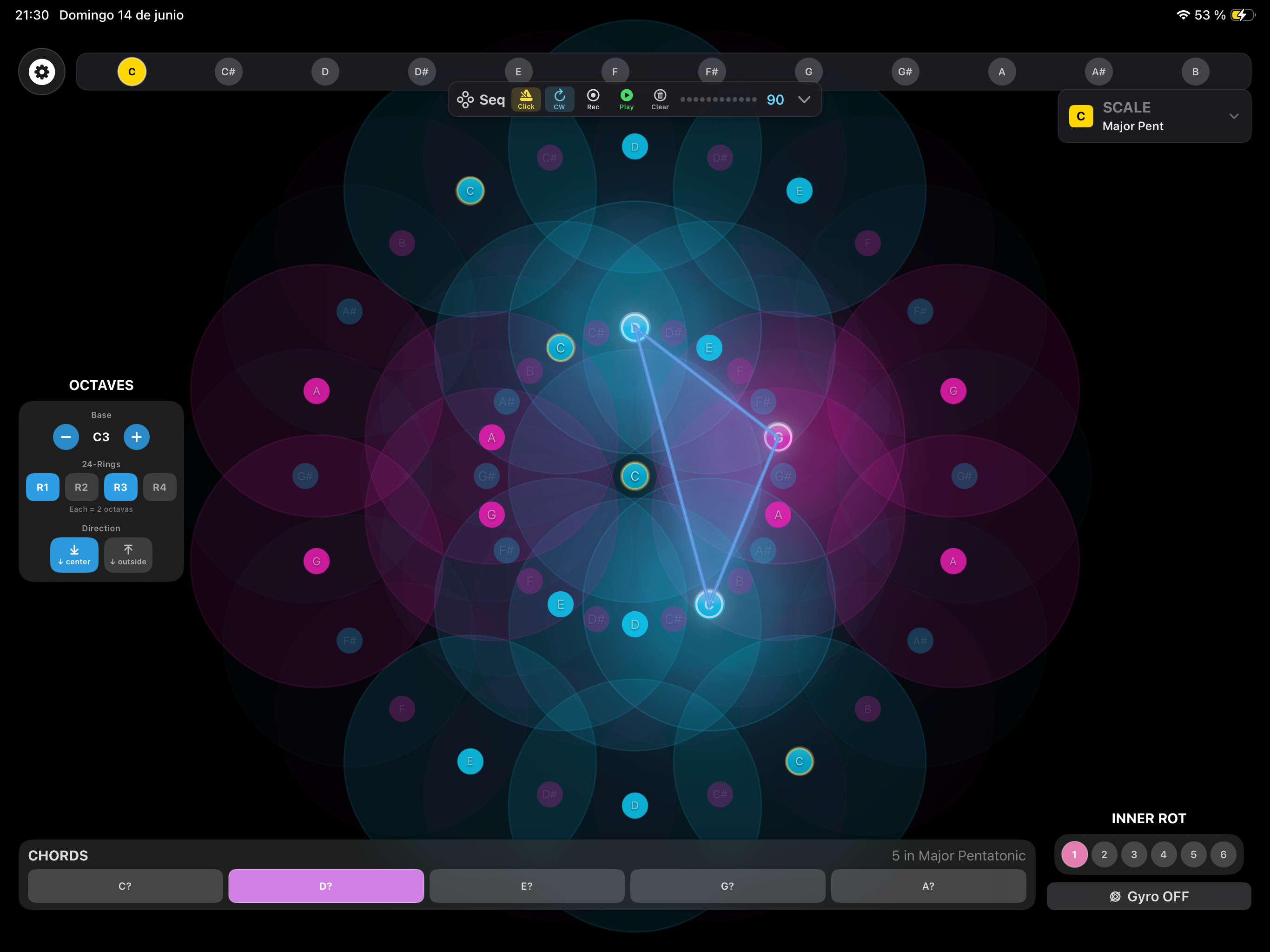The height and width of the screenshot is (952, 1270).
Task: Tap the top-left outer C note node
Action: tap(470, 191)
